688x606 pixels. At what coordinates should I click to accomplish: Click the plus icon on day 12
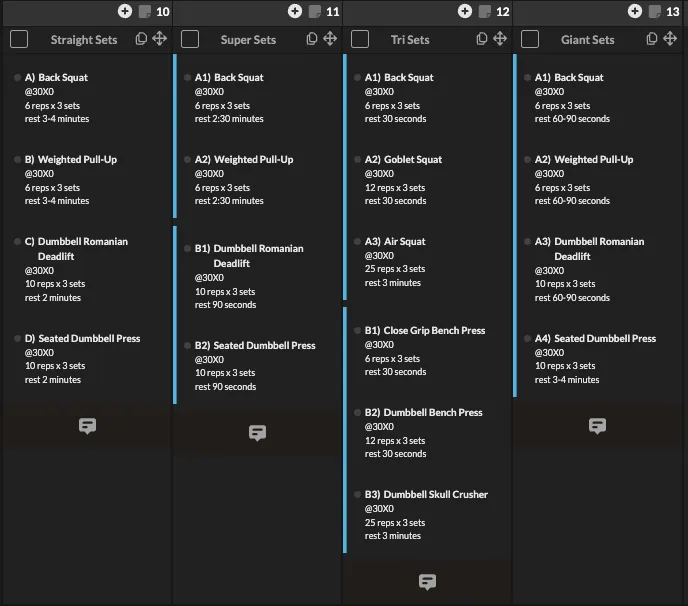point(465,11)
